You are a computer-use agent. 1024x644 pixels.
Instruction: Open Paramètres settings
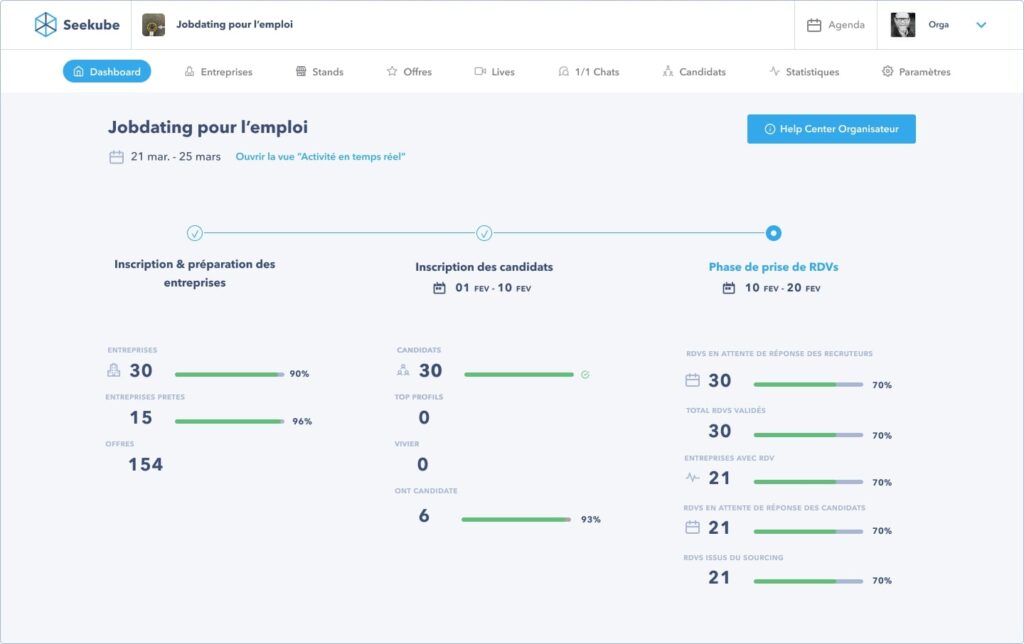pos(915,72)
